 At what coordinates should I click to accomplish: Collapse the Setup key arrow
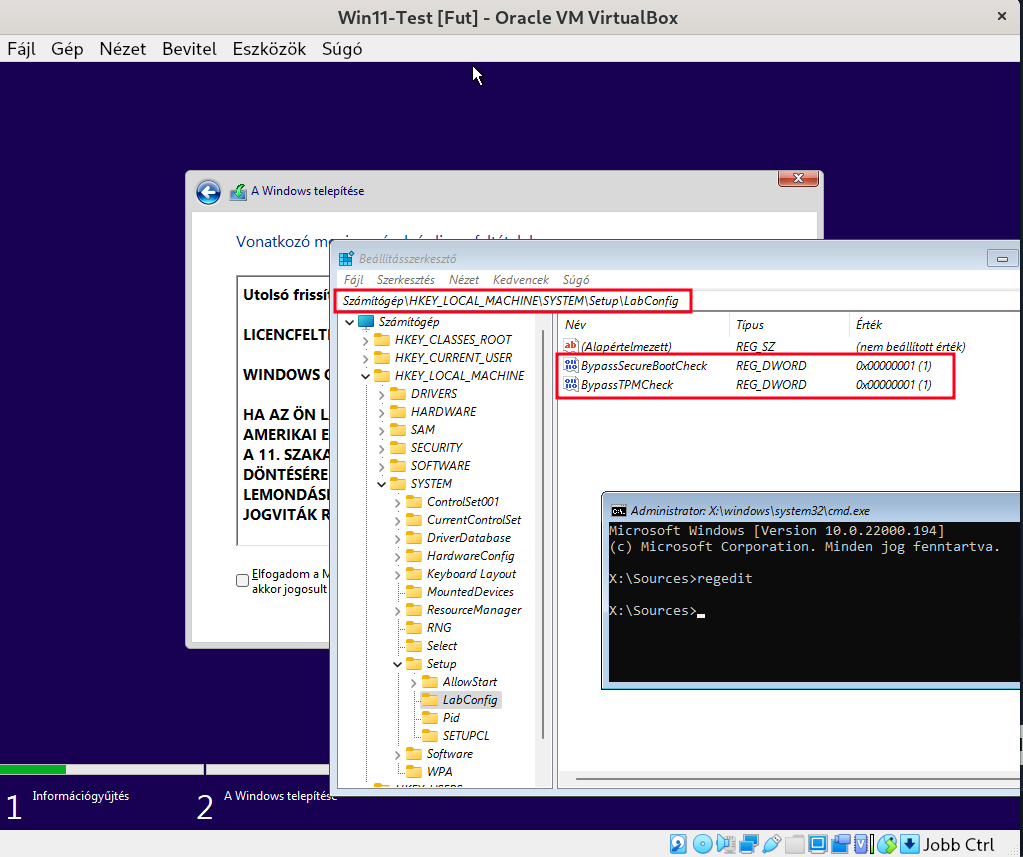(x=397, y=664)
